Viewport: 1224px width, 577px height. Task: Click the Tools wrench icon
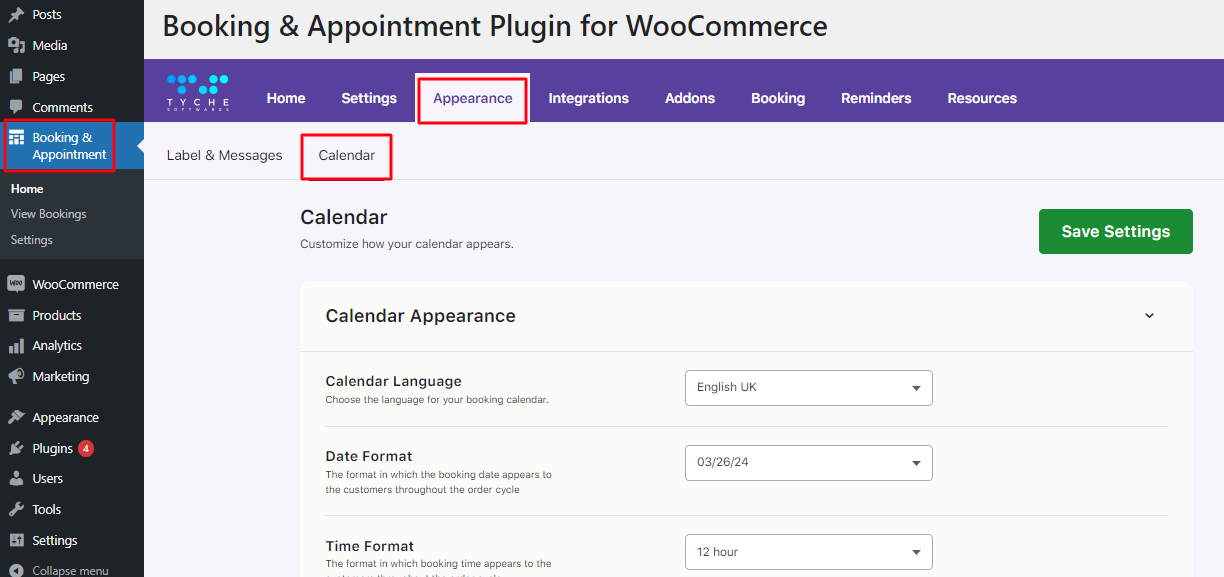click(x=16, y=510)
